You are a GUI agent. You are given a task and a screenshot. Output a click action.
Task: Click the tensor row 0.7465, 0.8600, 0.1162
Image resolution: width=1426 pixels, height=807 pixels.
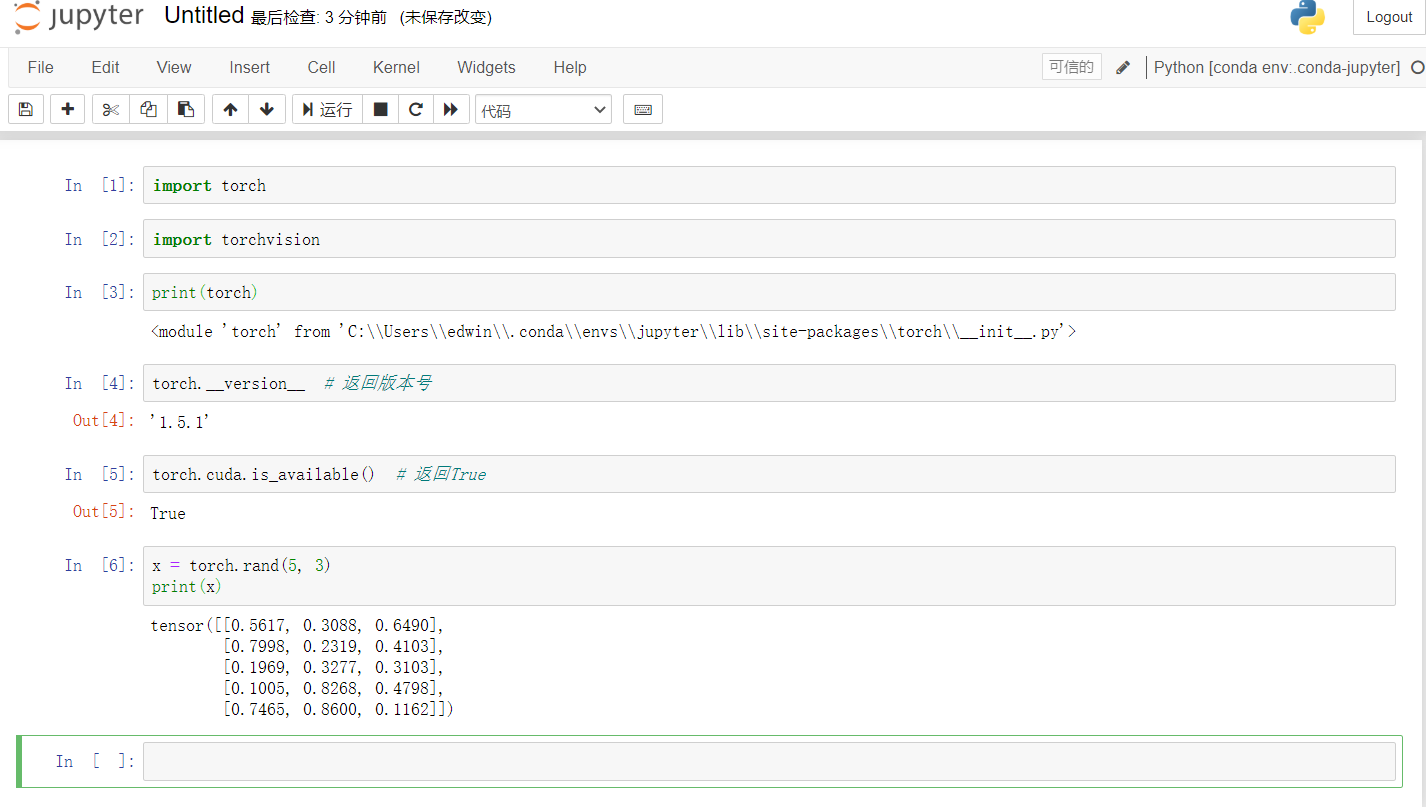tap(339, 709)
